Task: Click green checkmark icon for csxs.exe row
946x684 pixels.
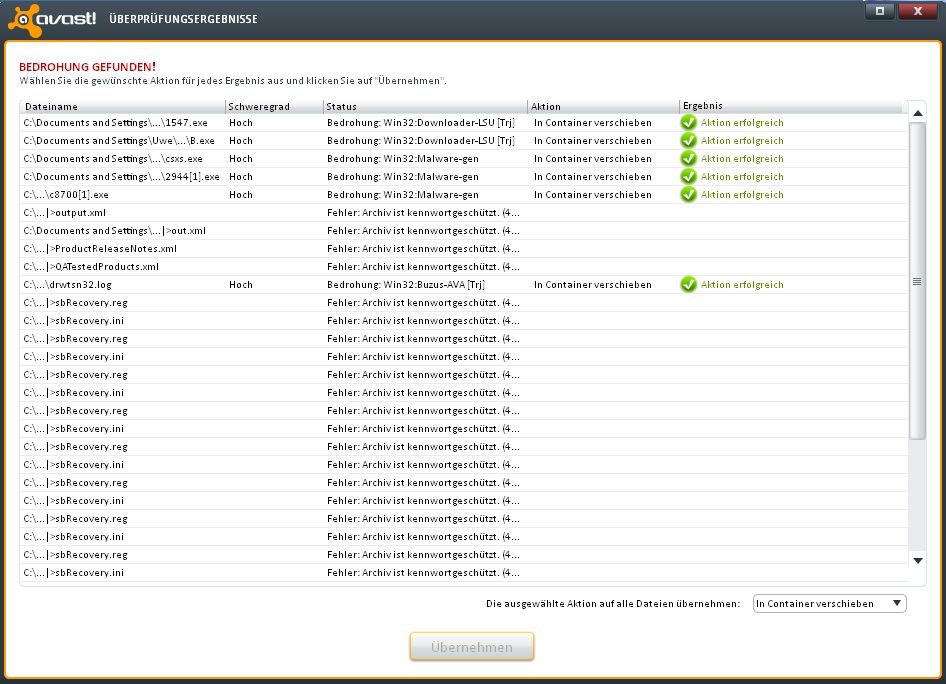Action: point(688,158)
